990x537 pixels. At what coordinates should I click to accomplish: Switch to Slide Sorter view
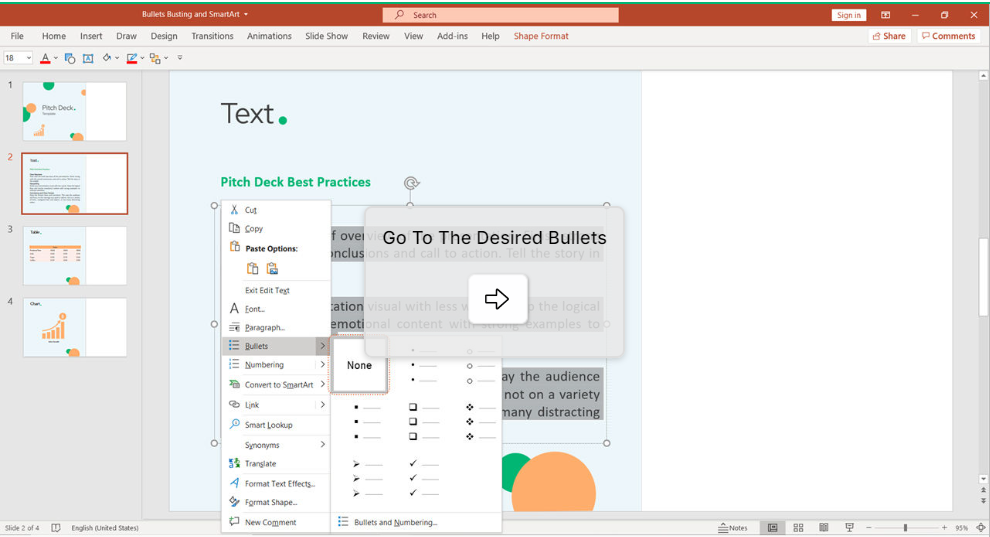[x=798, y=528]
